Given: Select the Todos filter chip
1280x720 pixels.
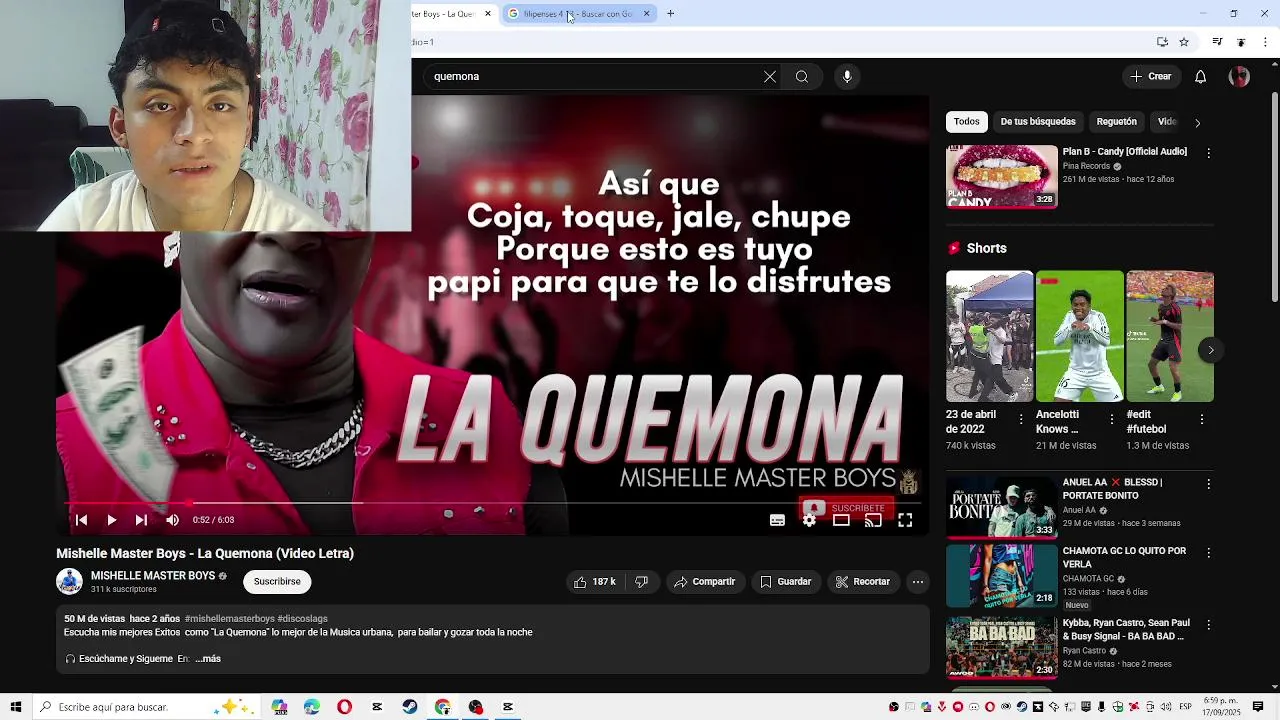Looking at the screenshot, I should (x=967, y=122).
